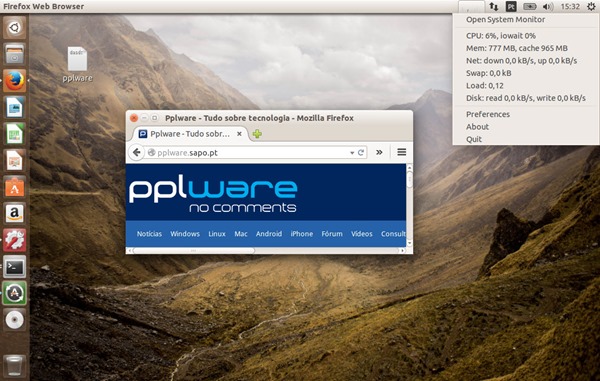Open the Amazon launcher icon

(x=15, y=213)
